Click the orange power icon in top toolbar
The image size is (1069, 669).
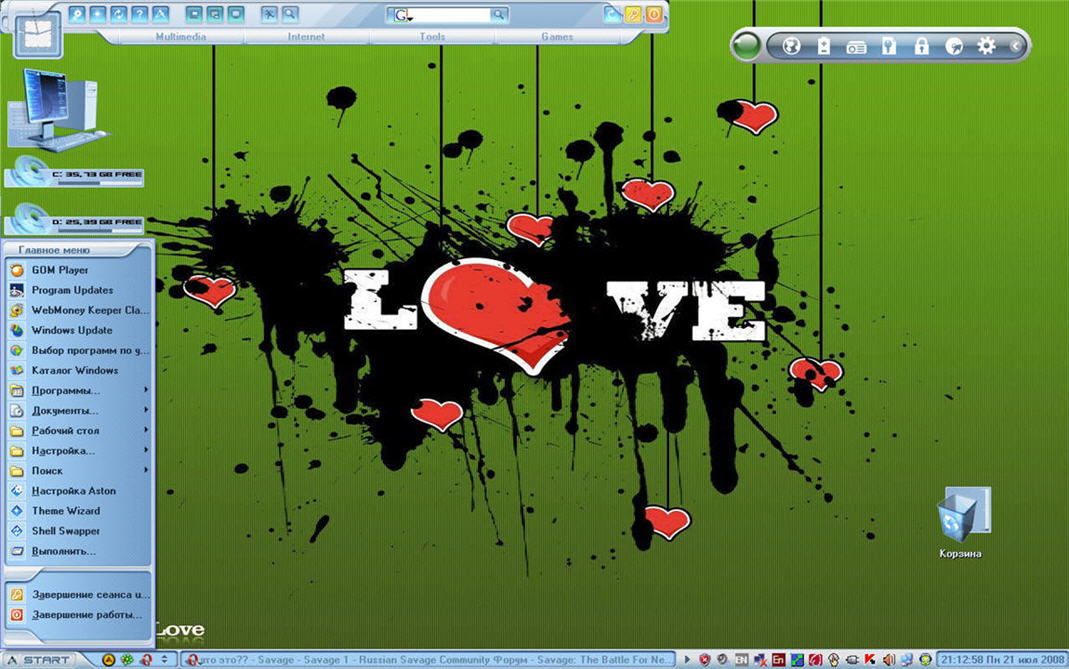(654, 14)
